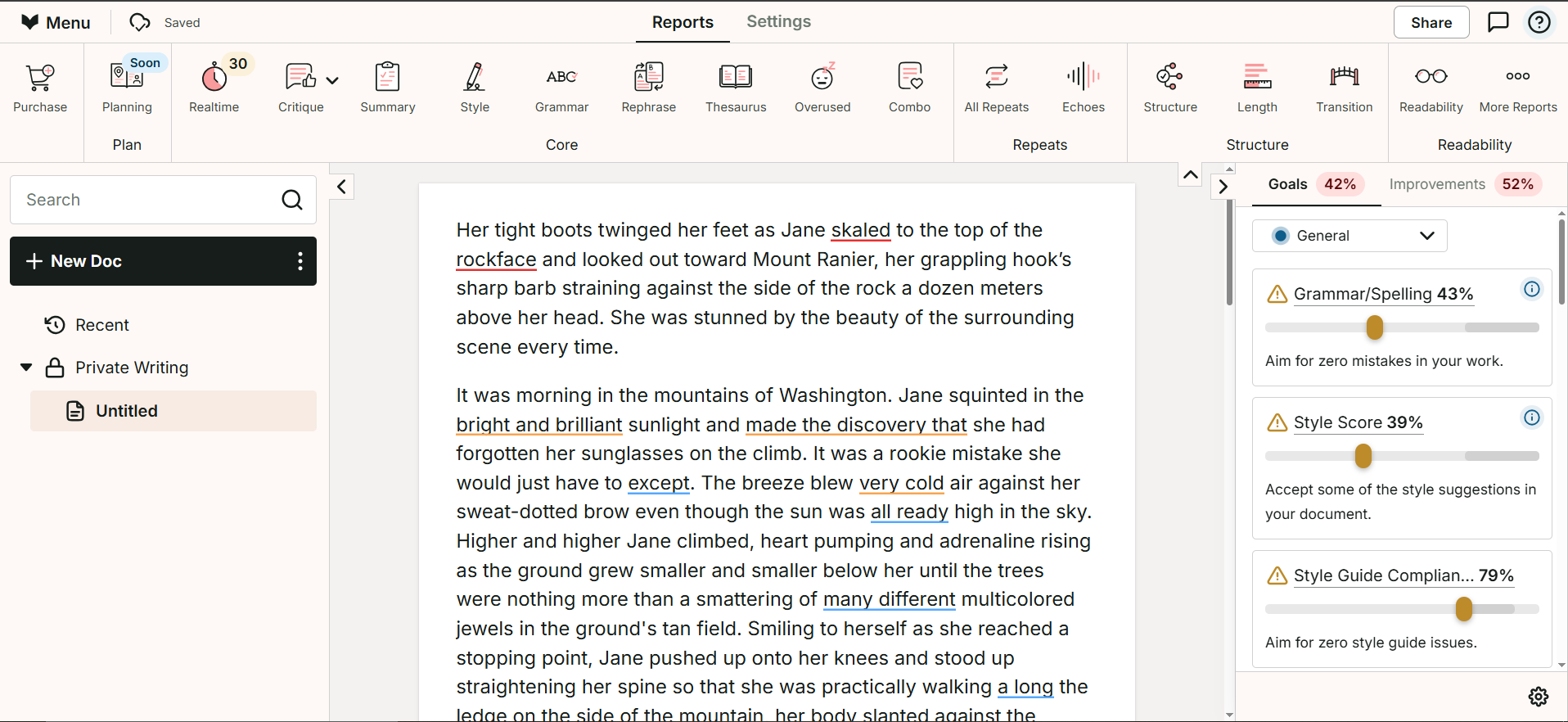Open the Critique report
The image size is (1568, 722).
pyautogui.click(x=300, y=88)
